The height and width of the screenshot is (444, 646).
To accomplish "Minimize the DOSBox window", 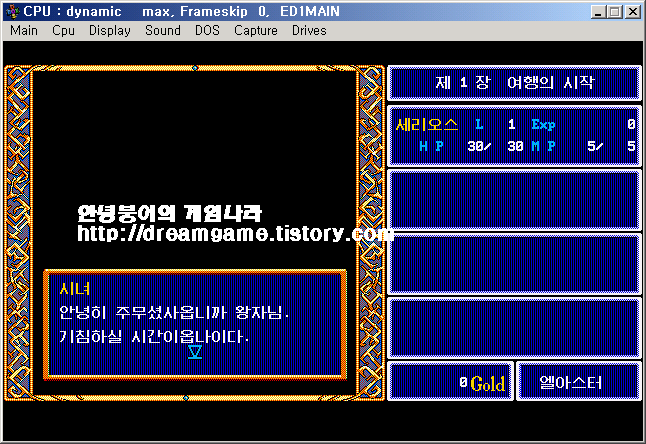I will [598, 12].
